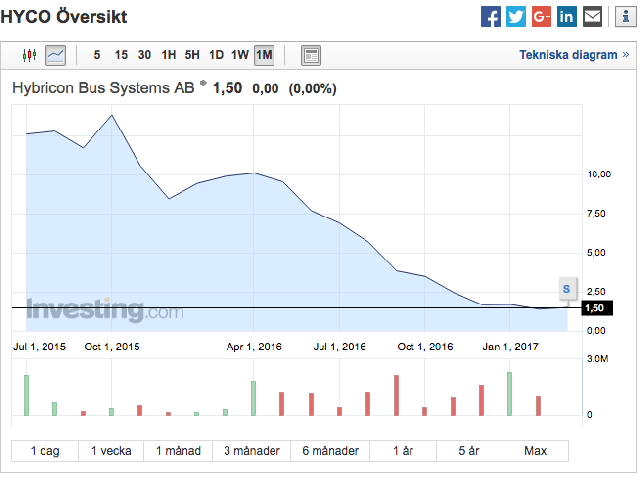Select the 1 år time range
The height and width of the screenshot is (478, 640).
coord(403,451)
